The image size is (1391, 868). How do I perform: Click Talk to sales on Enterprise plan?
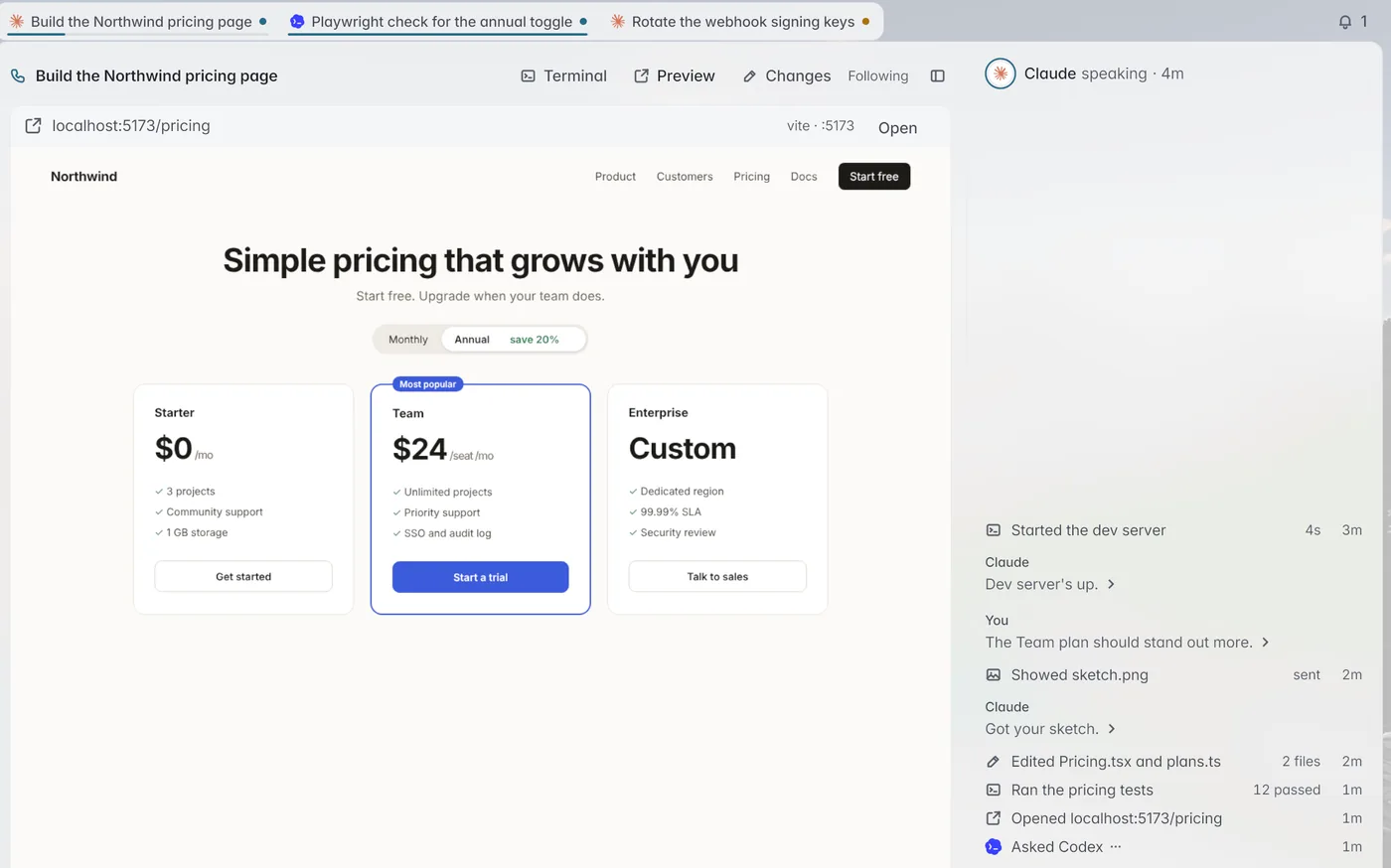[717, 576]
